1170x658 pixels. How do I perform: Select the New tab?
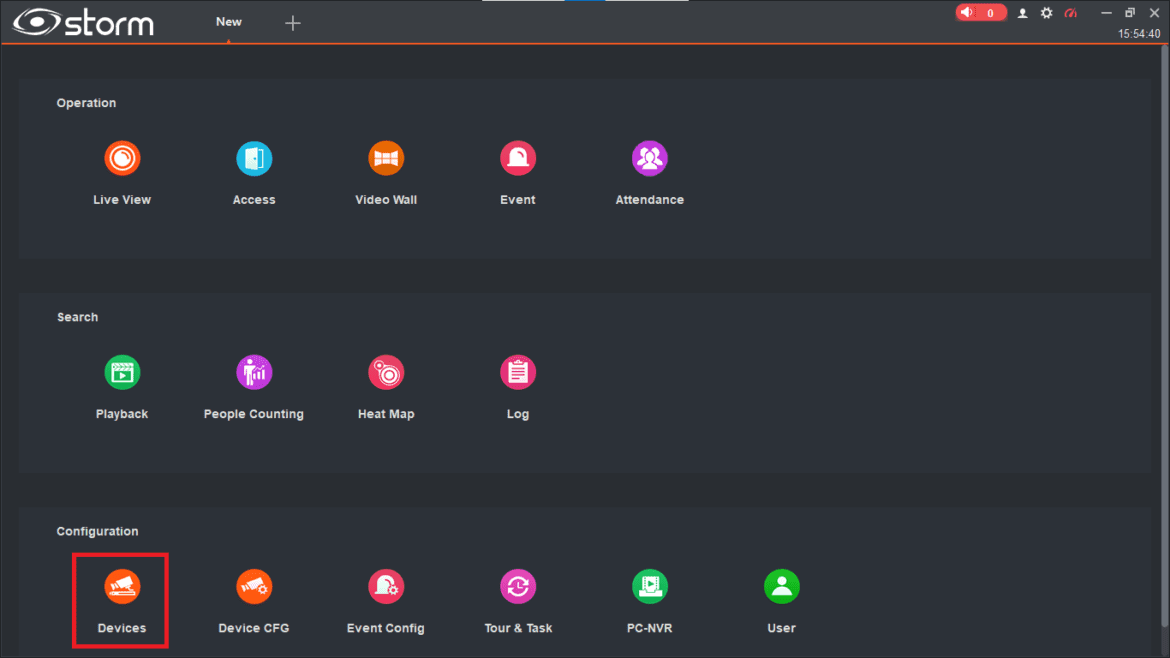[x=228, y=21]
